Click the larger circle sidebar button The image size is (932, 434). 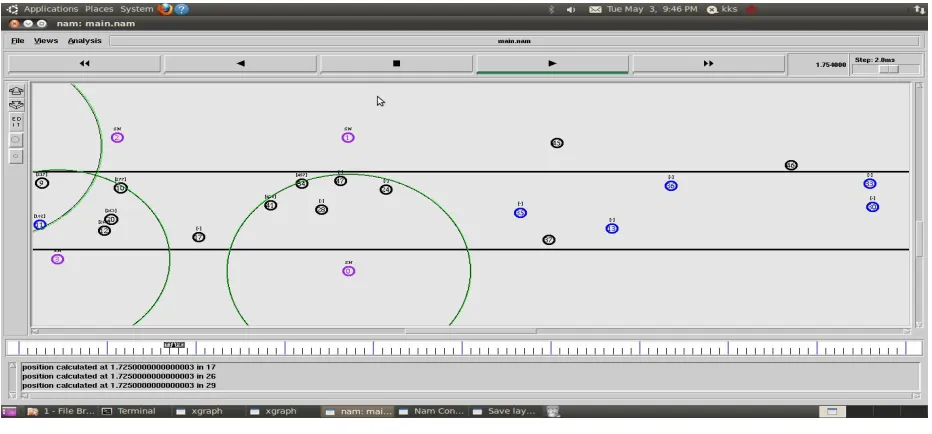pyautogui.click(x=16, y=140)
